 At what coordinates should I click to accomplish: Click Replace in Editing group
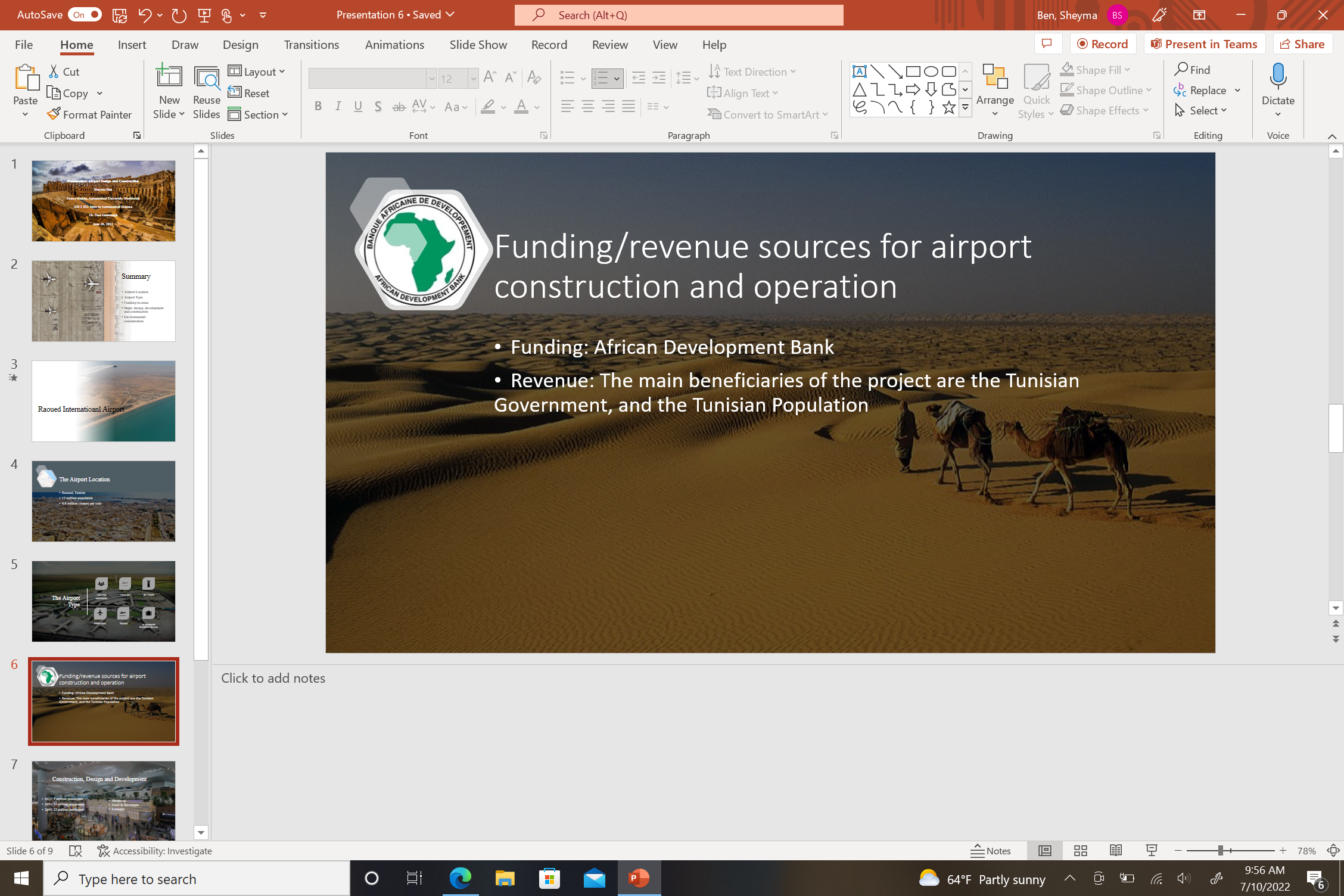[x=1200, y=90]
